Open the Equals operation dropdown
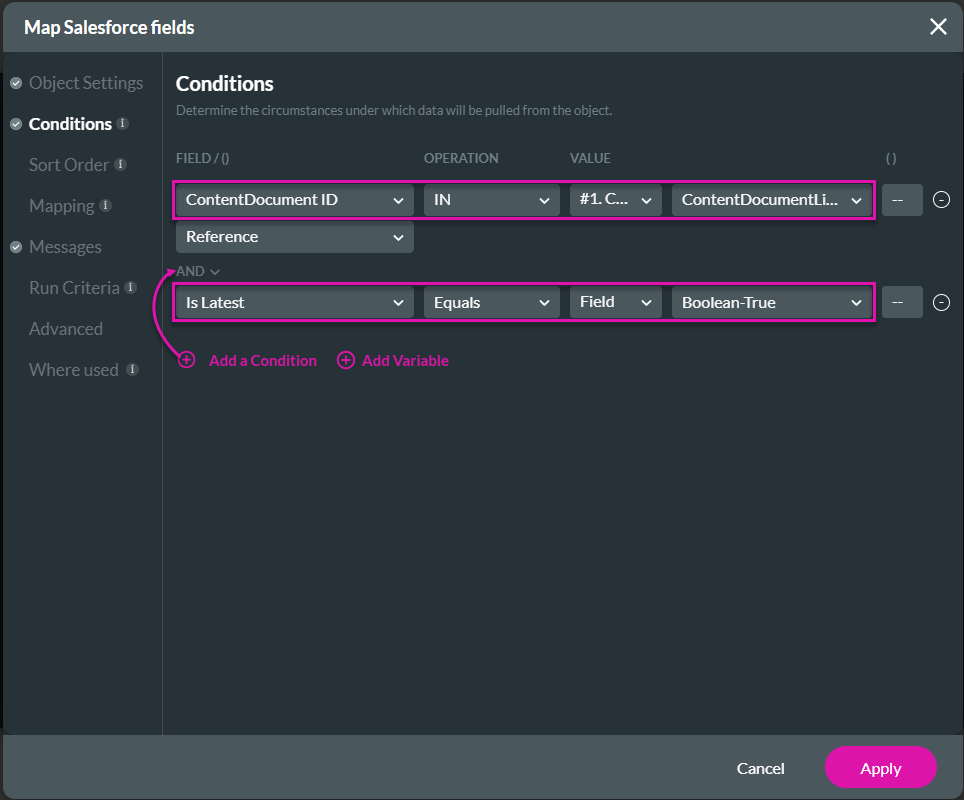This screenshot has width=964, height=800. point(491,303)
